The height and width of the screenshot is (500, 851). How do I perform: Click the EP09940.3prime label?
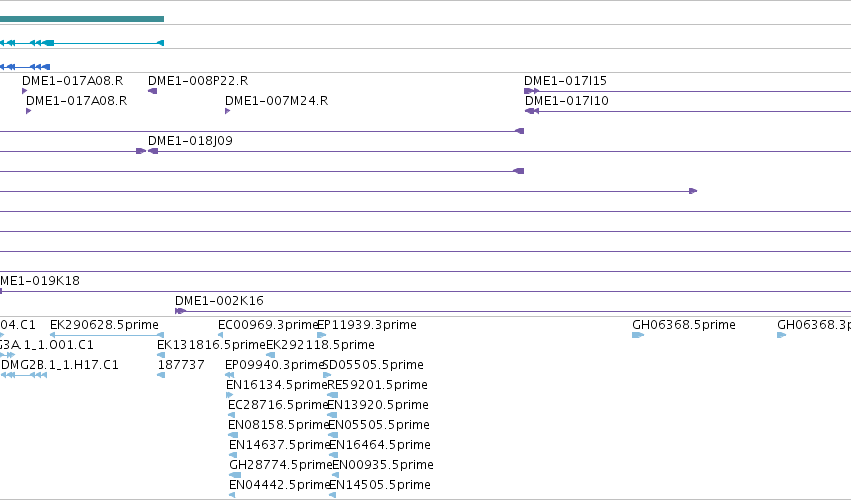[x=274, y=365]
